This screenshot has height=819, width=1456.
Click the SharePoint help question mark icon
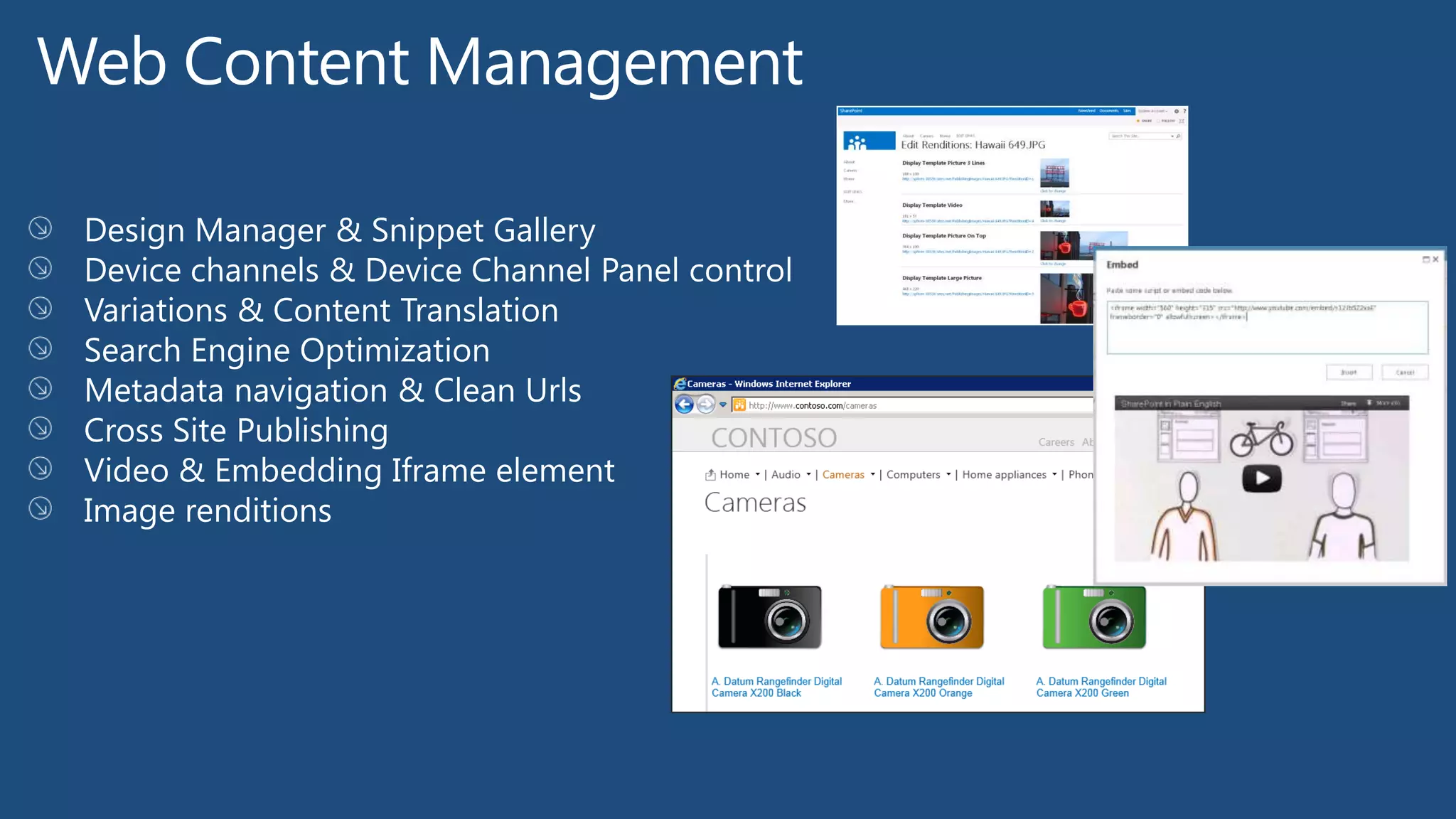coord(1184,112)
